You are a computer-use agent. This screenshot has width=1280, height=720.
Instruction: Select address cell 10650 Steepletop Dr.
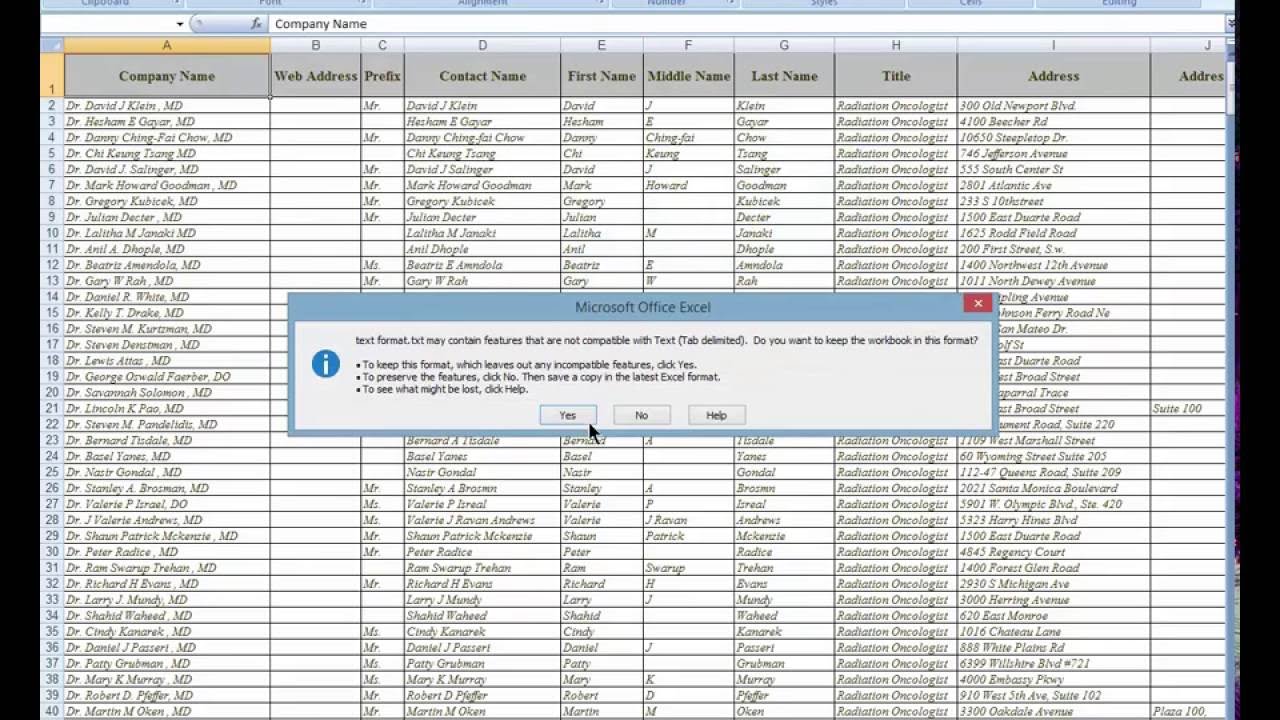pos(1053,137)
